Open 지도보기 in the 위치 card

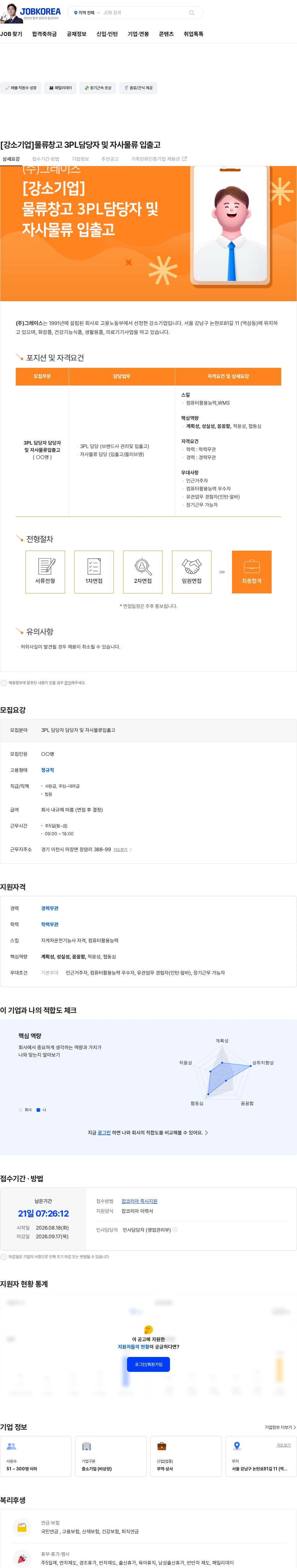point(284,1445)
